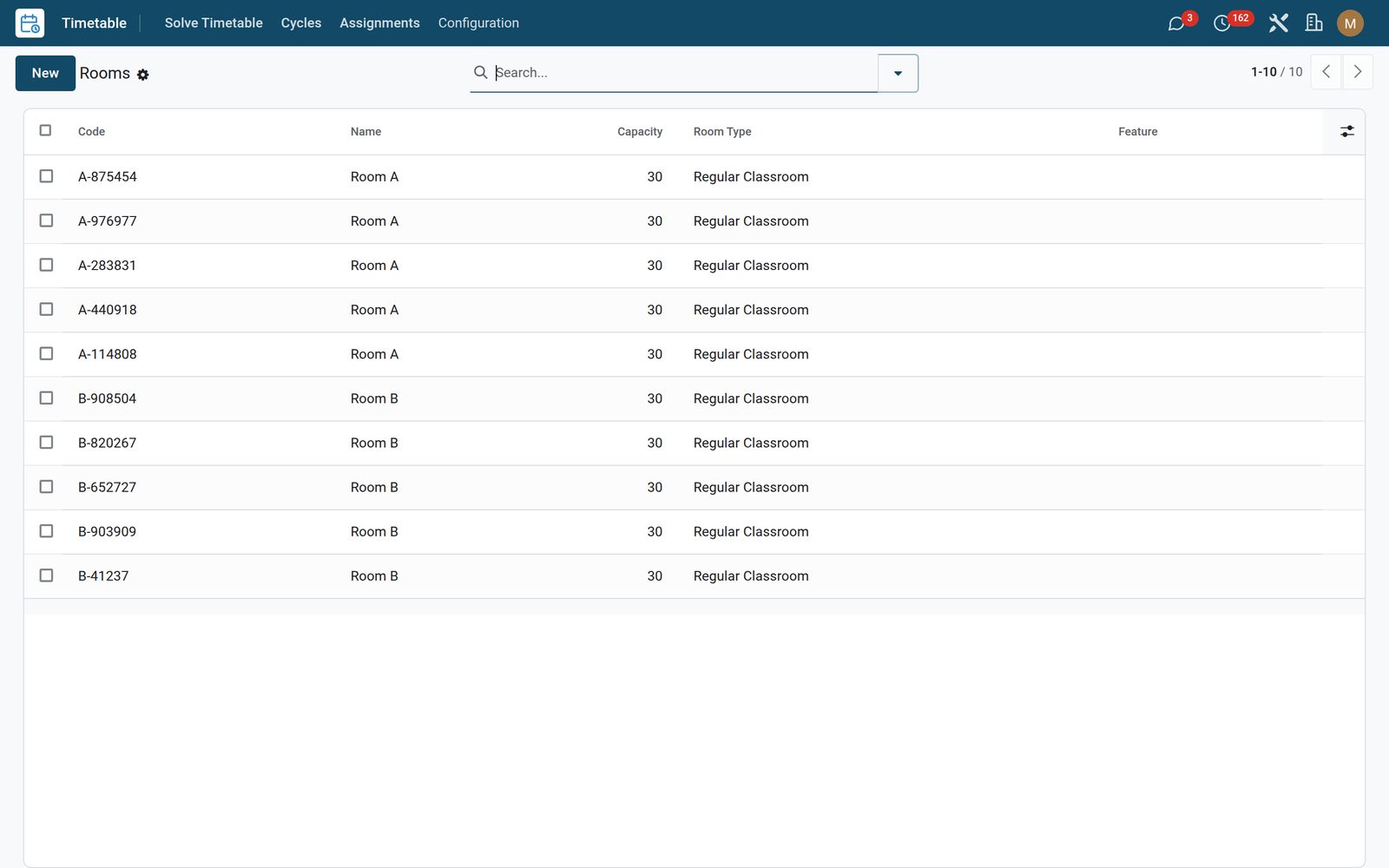Check the box for room A-875454

coord(47,176)
